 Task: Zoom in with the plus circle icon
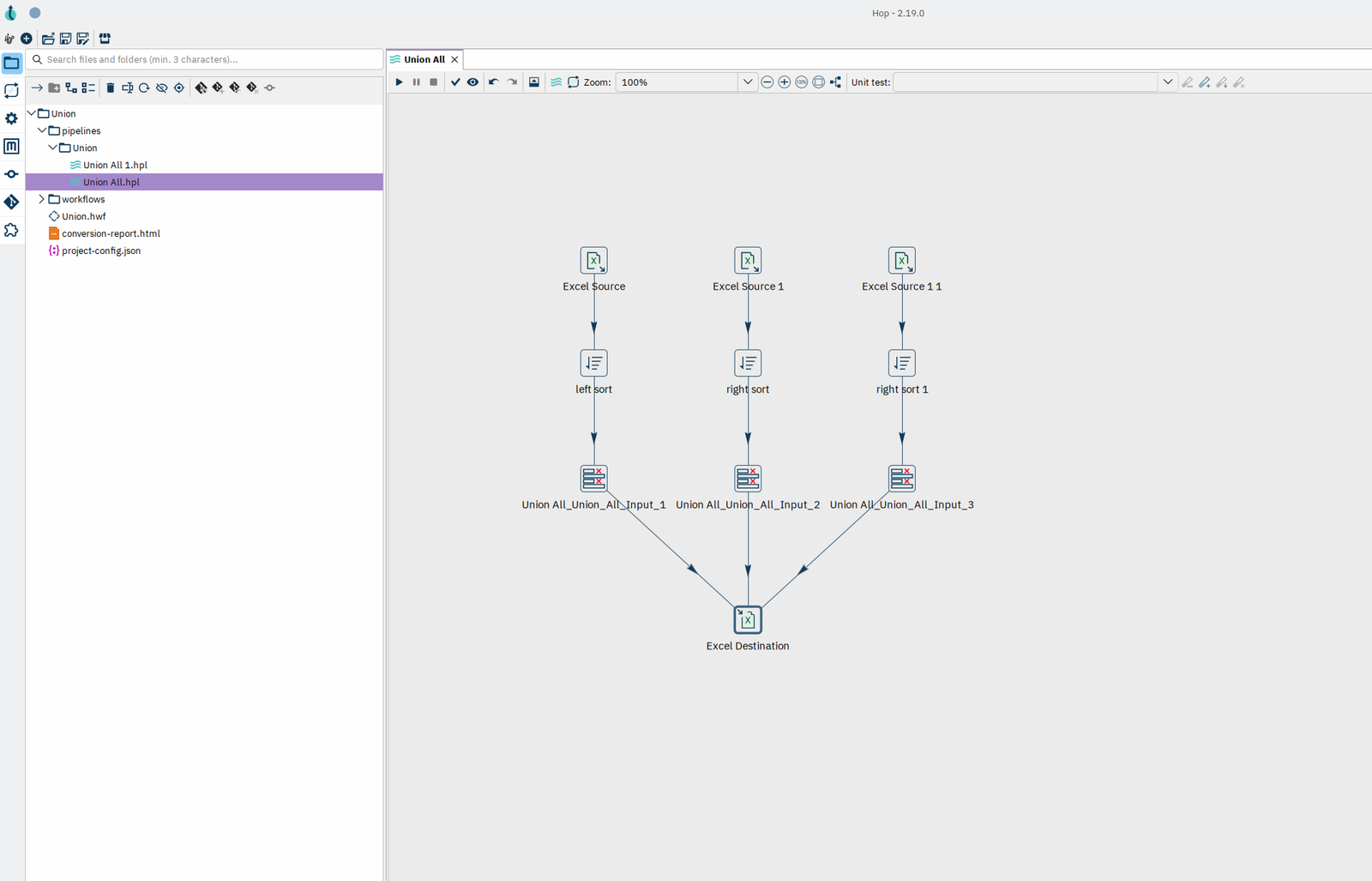click(785, 82)
